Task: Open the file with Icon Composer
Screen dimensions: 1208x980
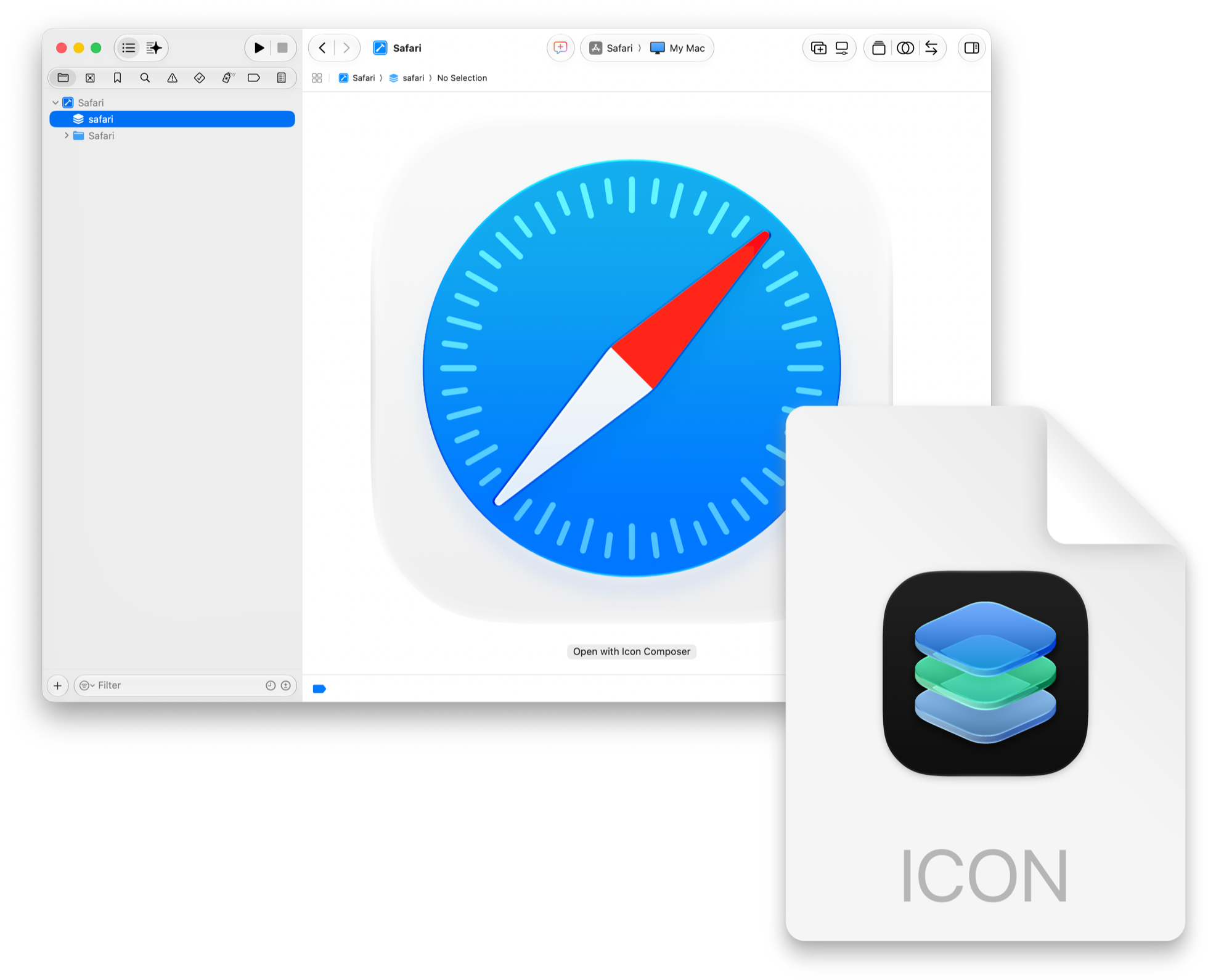Action: (x=631, y=651)
